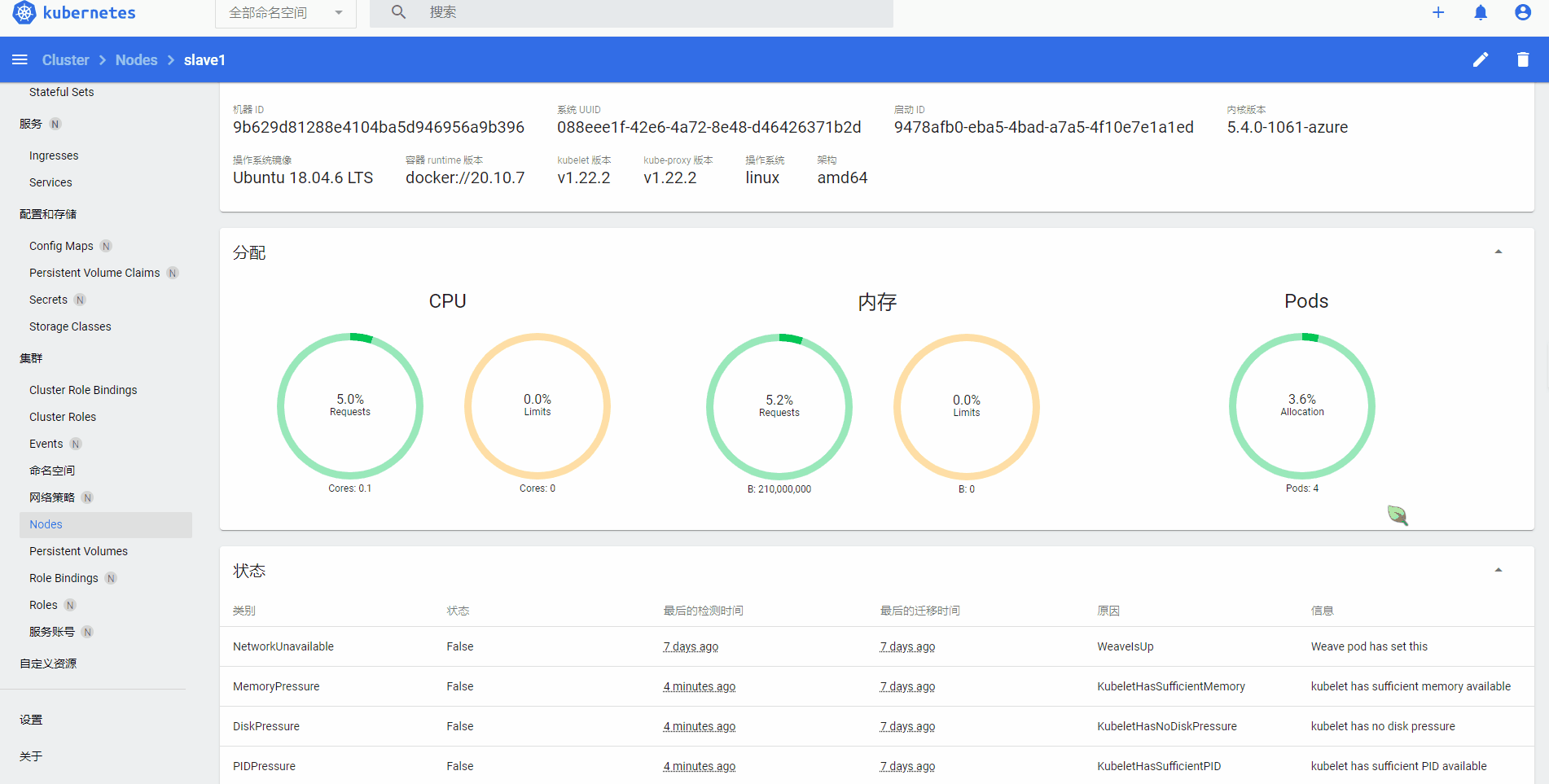Open the user account icon
This screenshot has width=1549, height=784.
pyautogui.click(x=1523, y=12)
